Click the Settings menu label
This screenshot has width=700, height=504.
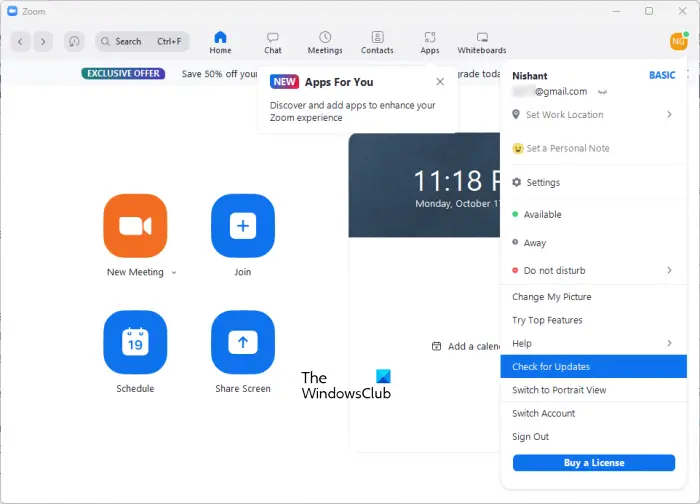543,183
